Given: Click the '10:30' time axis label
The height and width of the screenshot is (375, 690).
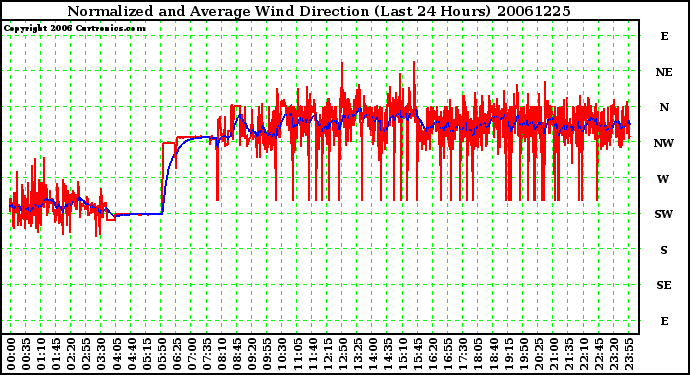Looking at the screenshot, I should 282,354.
